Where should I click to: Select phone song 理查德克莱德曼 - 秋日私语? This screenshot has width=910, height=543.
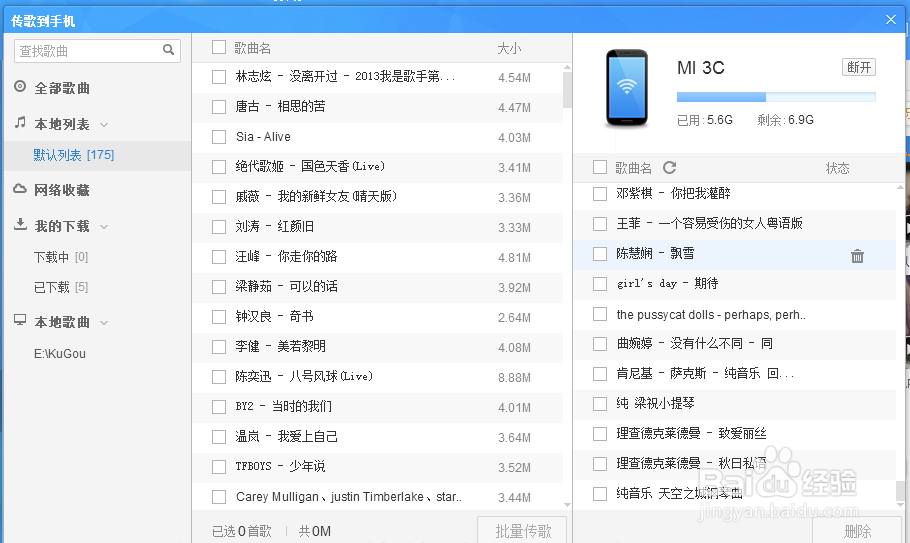tap(735, 464)
